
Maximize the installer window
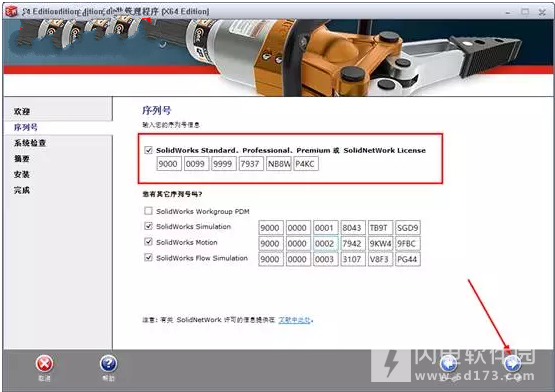tap(525, 12)
